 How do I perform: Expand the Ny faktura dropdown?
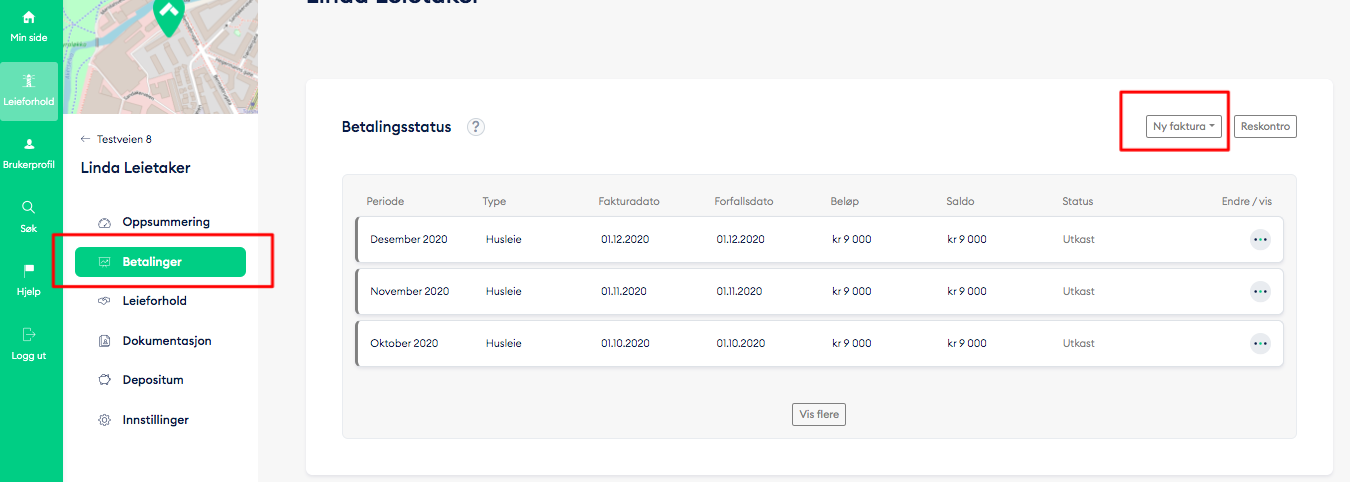pos(1184,127)
